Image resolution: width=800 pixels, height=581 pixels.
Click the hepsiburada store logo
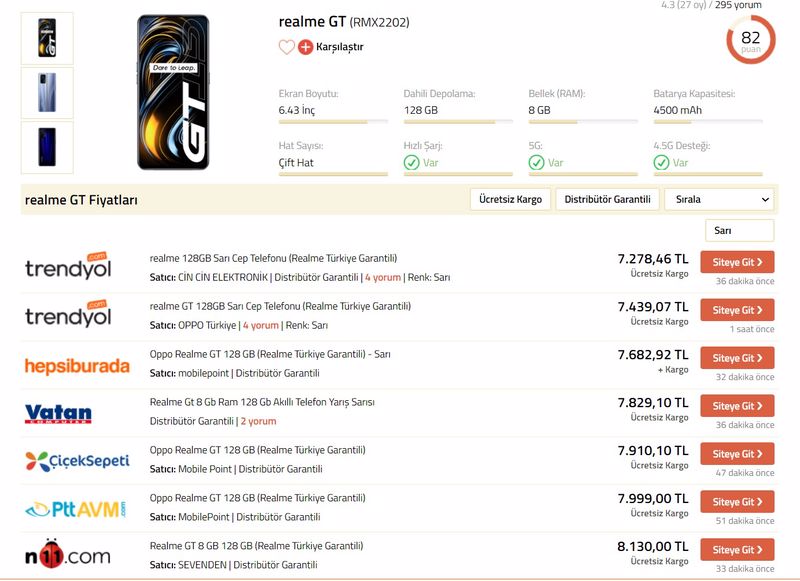(x=77, y=366)
